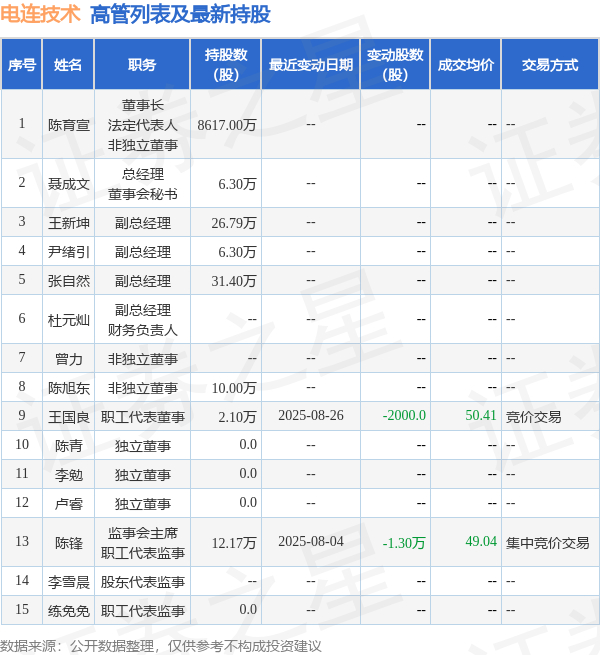
Task: Click the 最近变动日期 column header
Action: click(311, 65)
